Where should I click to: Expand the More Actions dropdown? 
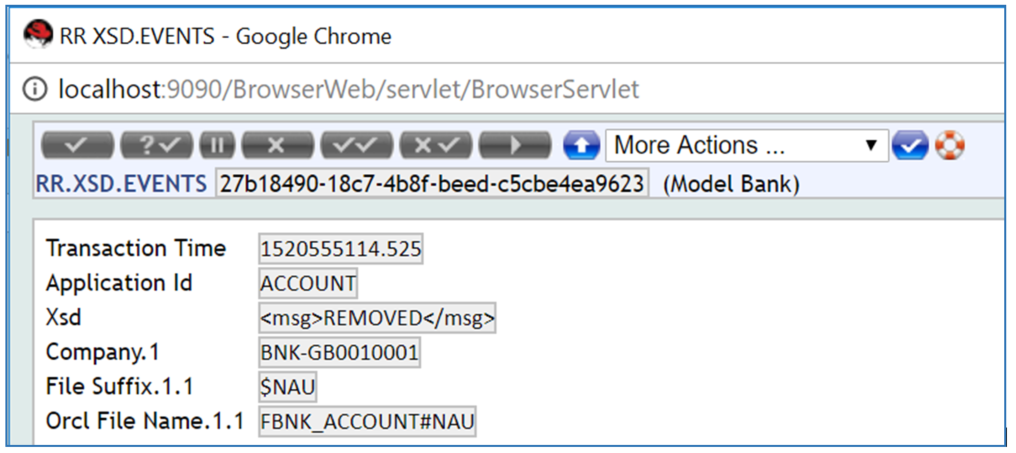pyautogui.click(x=746, y=146)
